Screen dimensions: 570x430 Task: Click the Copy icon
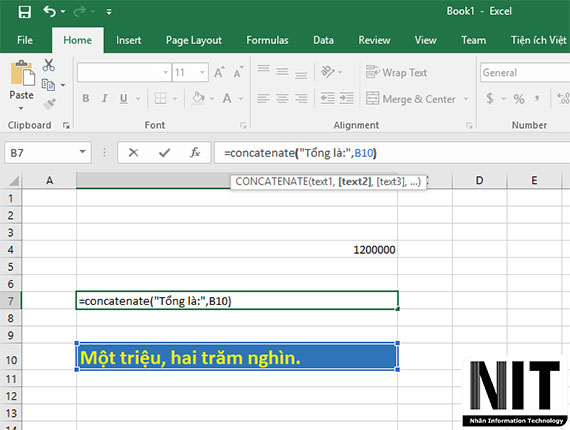tap(48, 85)
